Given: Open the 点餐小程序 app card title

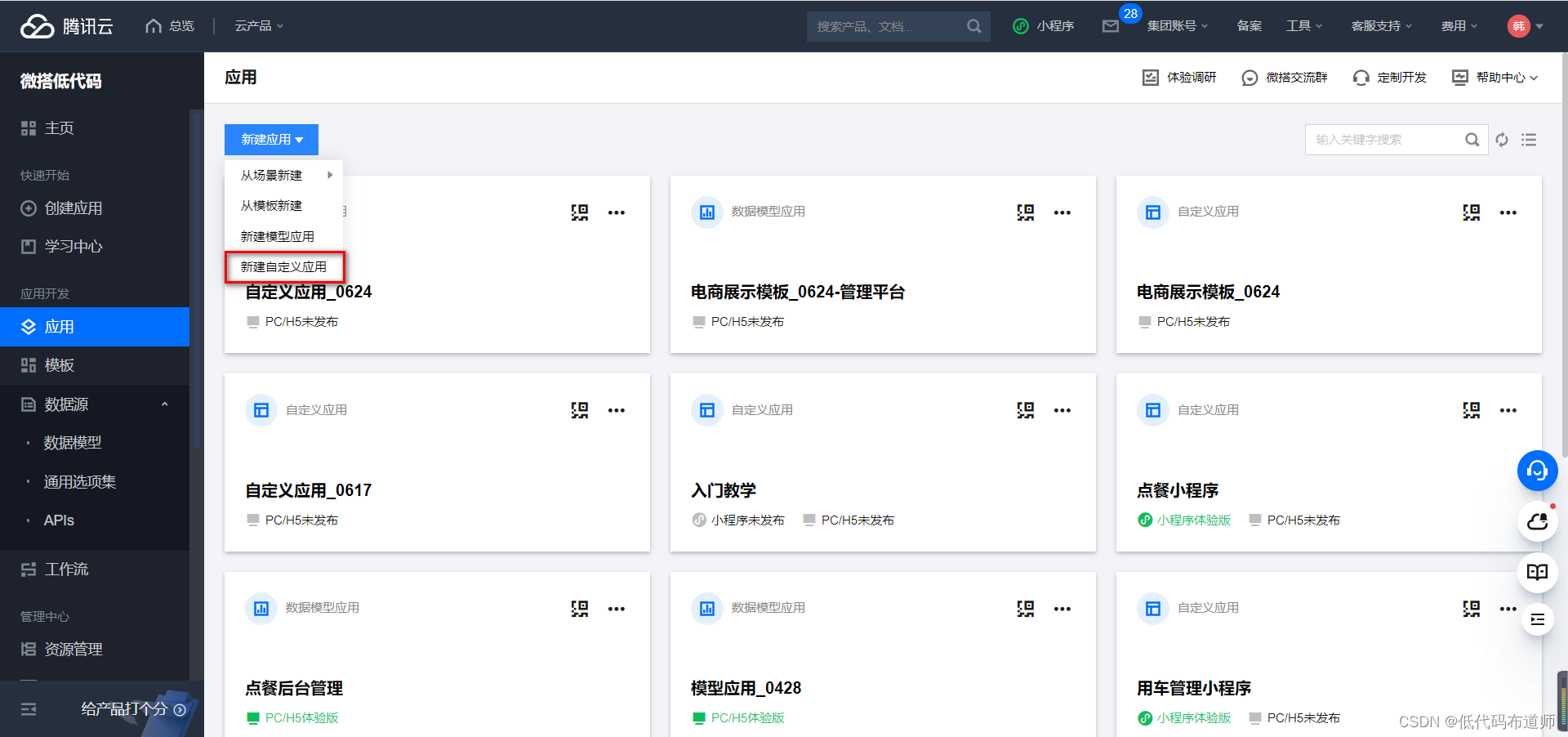Looking at the screenshot, I should 1178,490.
